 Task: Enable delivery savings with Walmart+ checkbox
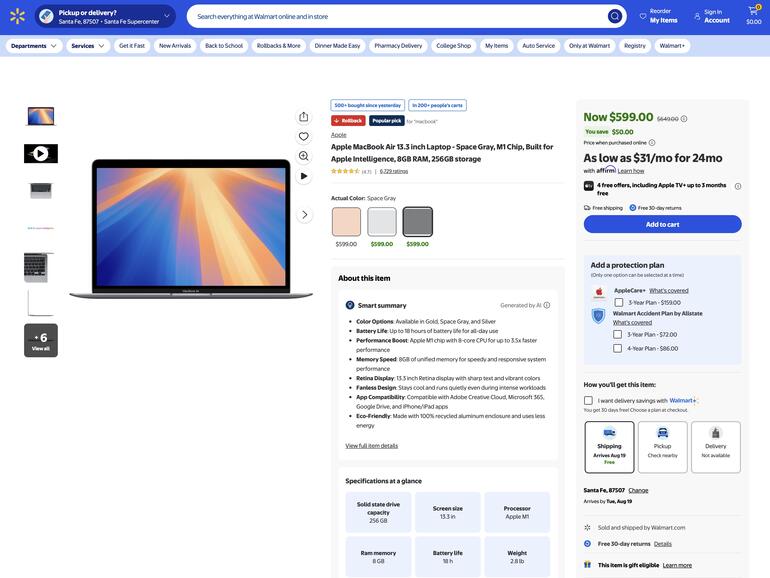(588, 401)
